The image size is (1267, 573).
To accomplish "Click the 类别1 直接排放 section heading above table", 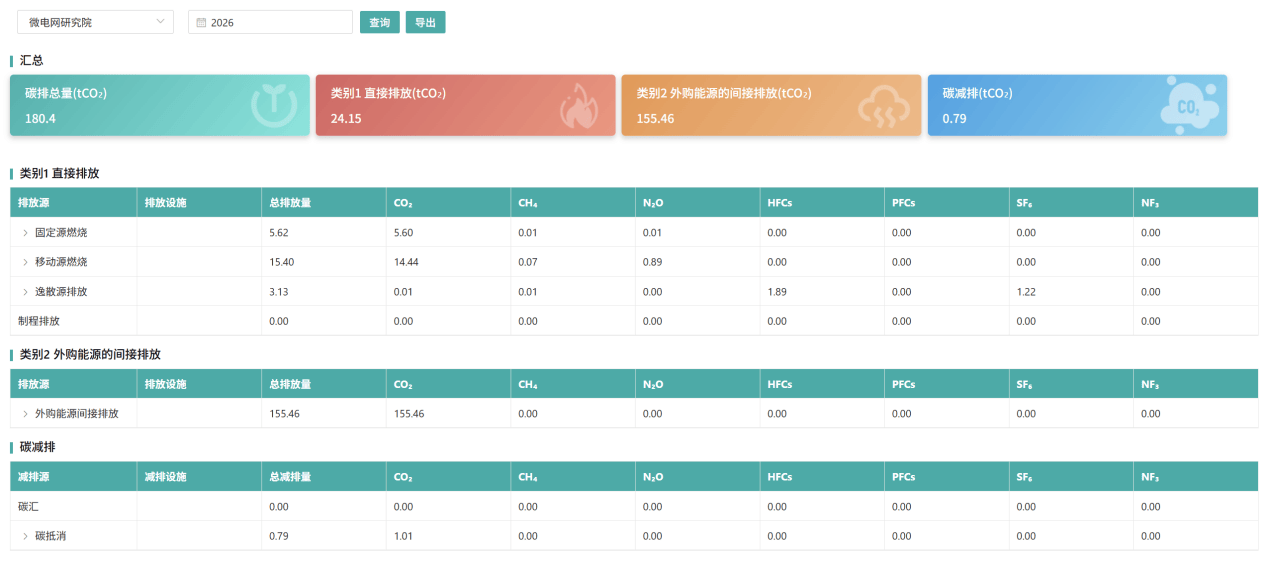I will [59, 173].
